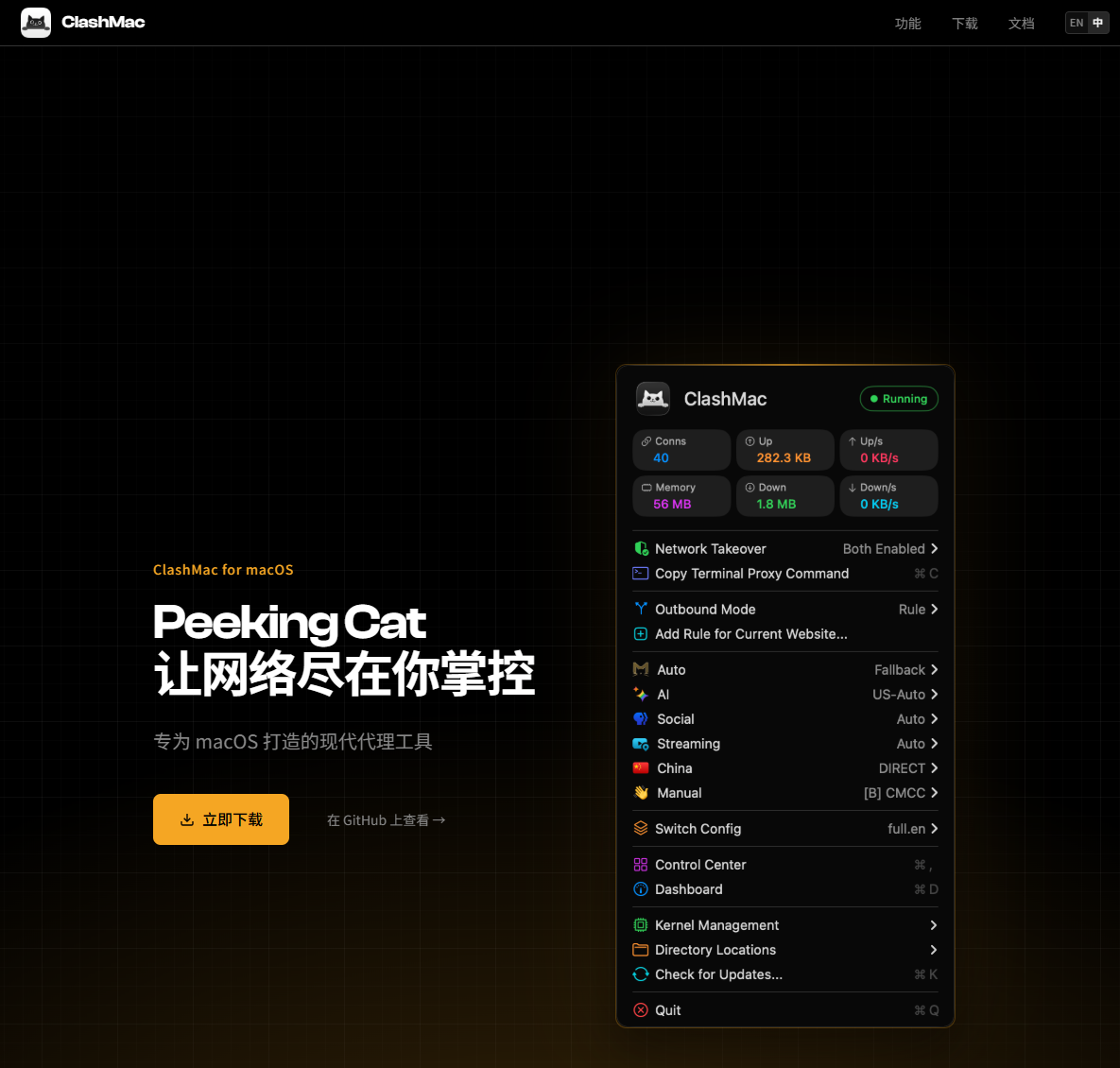
Task: Expand the Outbound Mode Rule chevron
Action: click(934, 610)
